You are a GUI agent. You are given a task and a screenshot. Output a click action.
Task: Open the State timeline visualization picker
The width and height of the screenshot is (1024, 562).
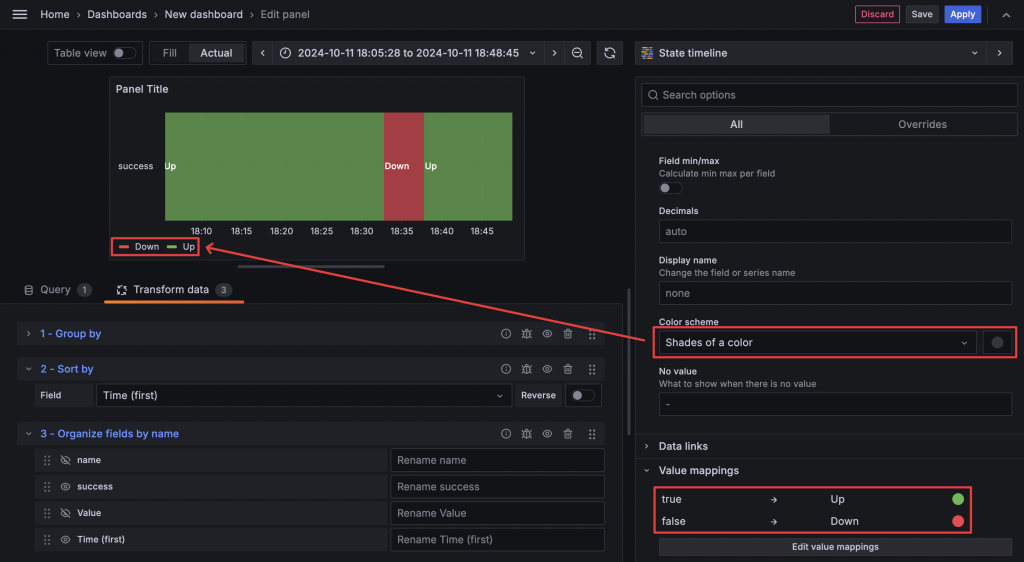pos(810,54)
